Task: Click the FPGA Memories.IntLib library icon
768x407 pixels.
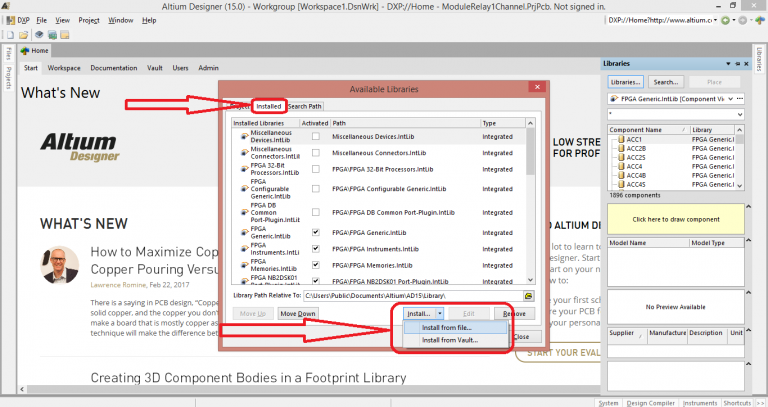Action: [x=244, y=265]
